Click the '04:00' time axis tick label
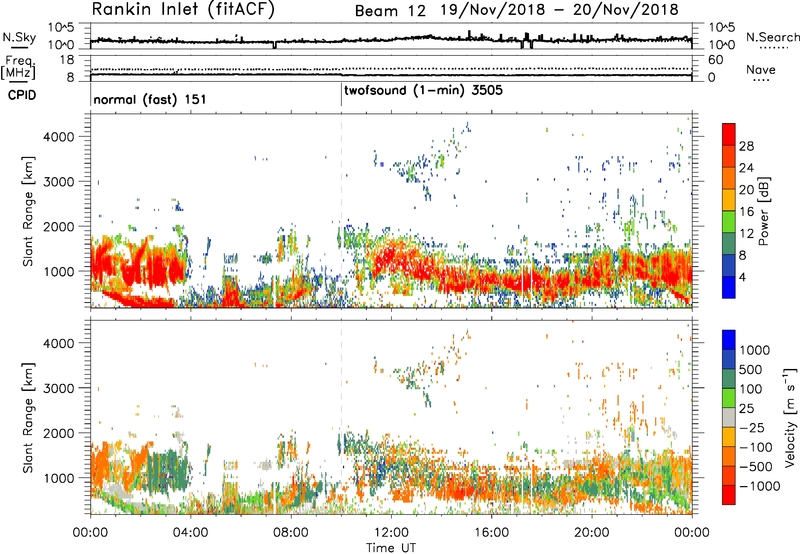 tap(190, 533)
